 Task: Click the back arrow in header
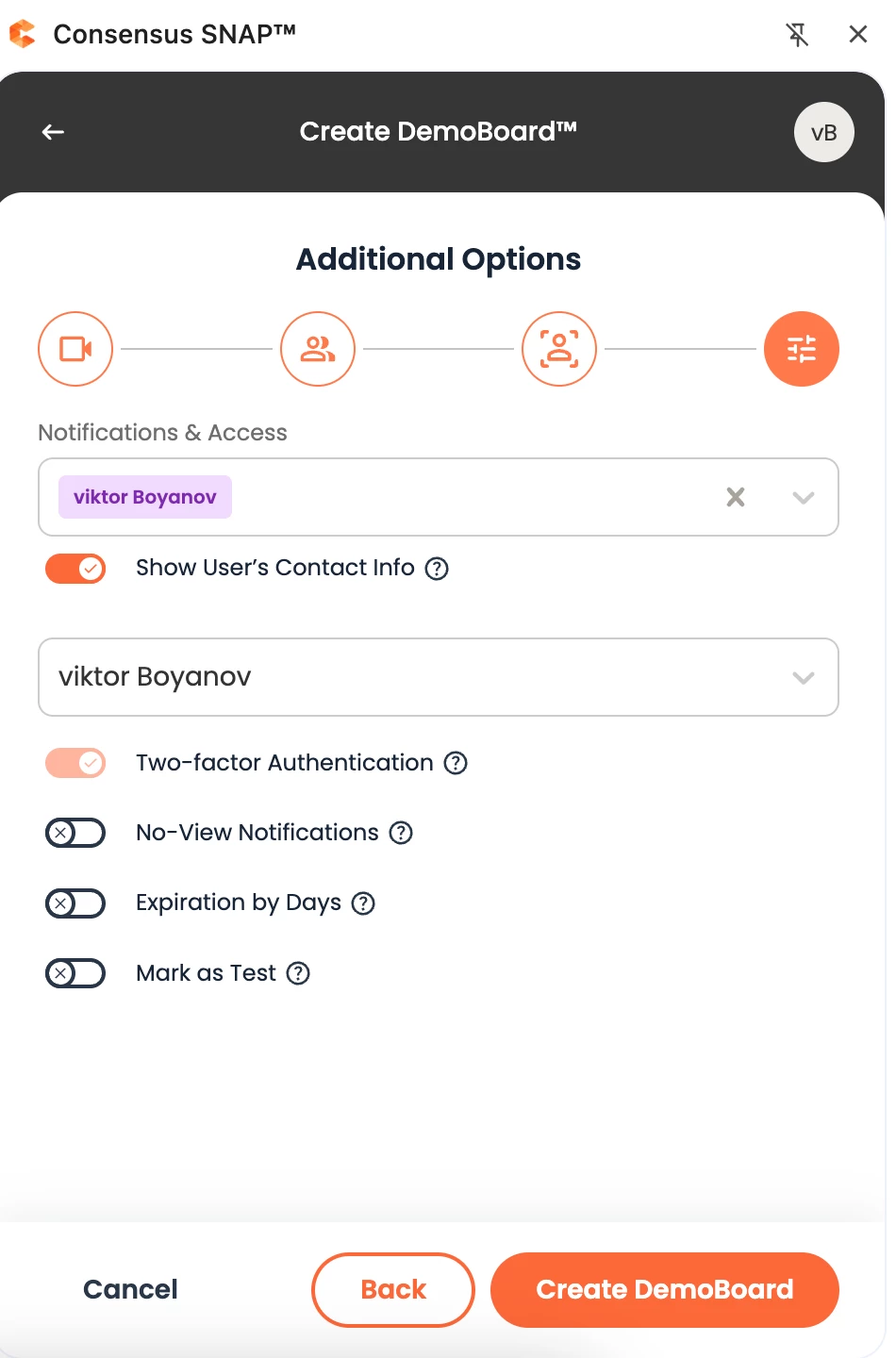(53, 132)
